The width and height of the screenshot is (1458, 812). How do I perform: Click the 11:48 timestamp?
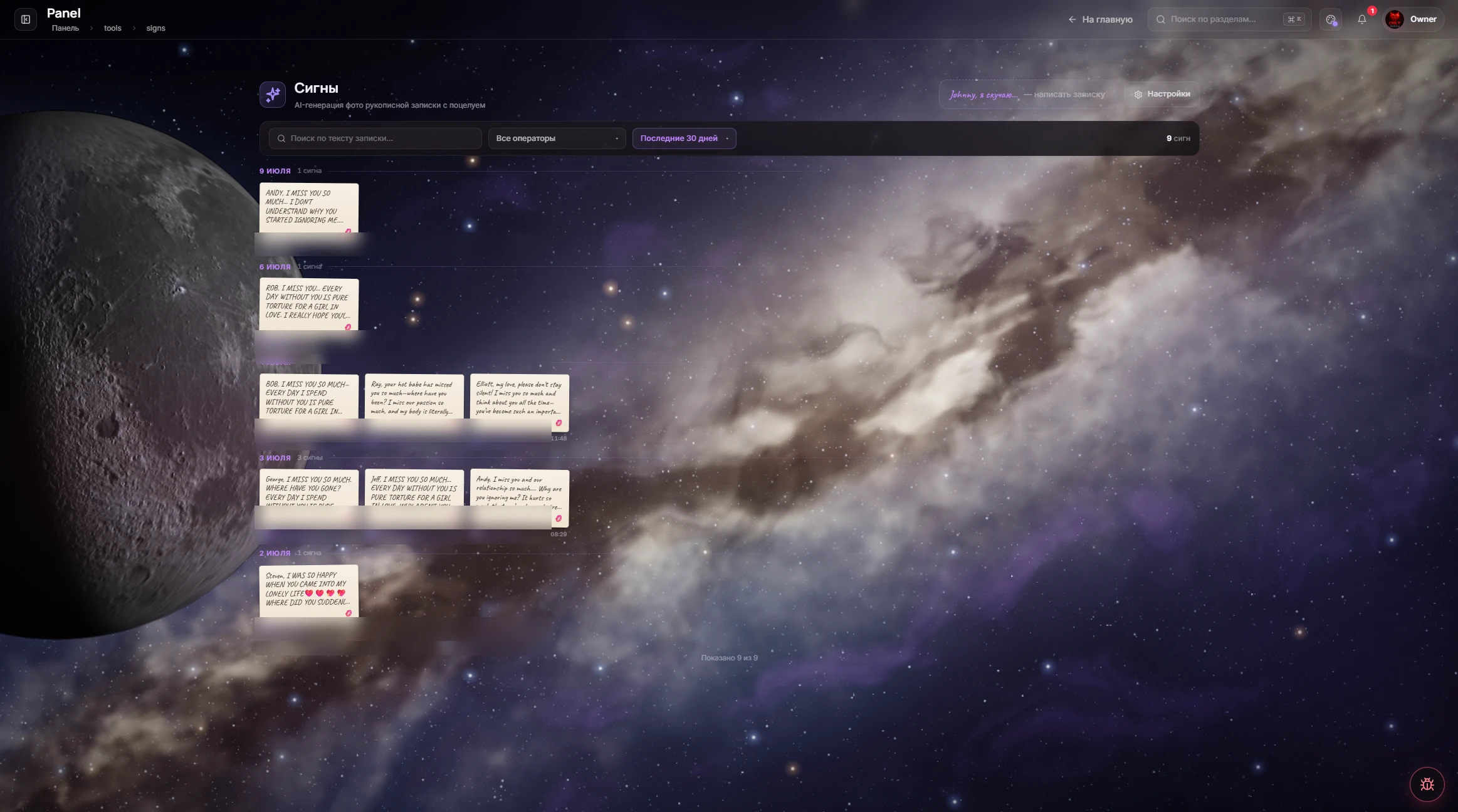559,439
